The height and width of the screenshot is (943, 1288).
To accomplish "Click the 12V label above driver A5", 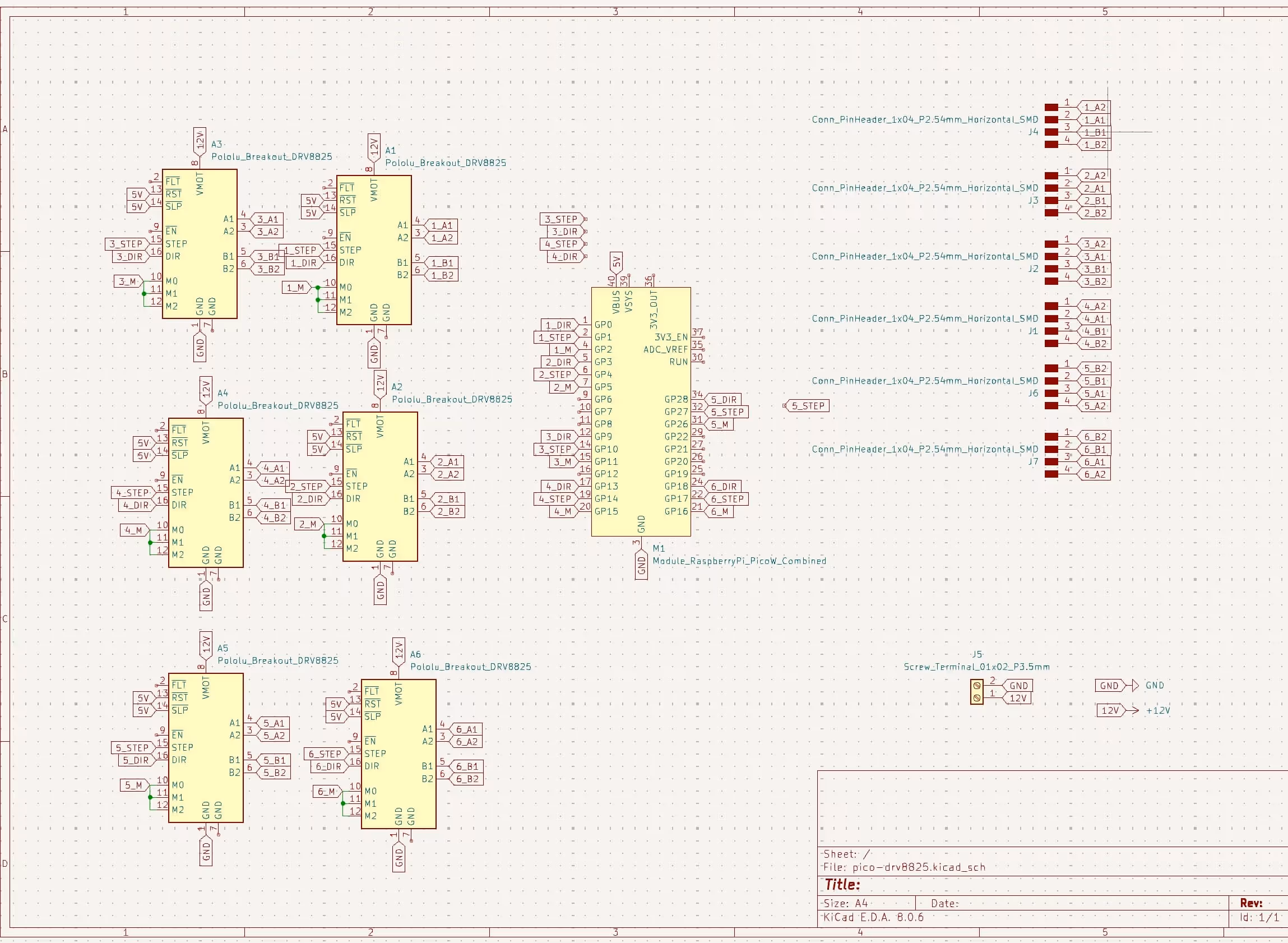I will click(206, 645).
